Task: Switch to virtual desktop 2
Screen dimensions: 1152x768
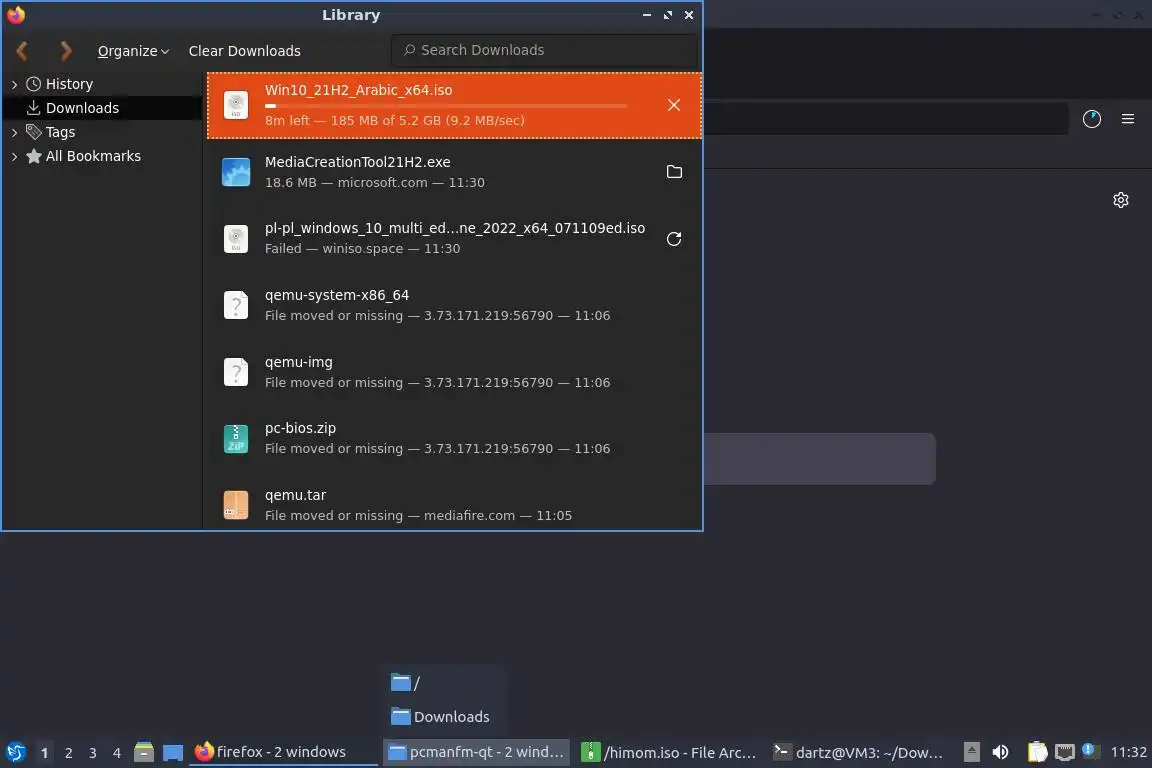Action: click(68, 753)
